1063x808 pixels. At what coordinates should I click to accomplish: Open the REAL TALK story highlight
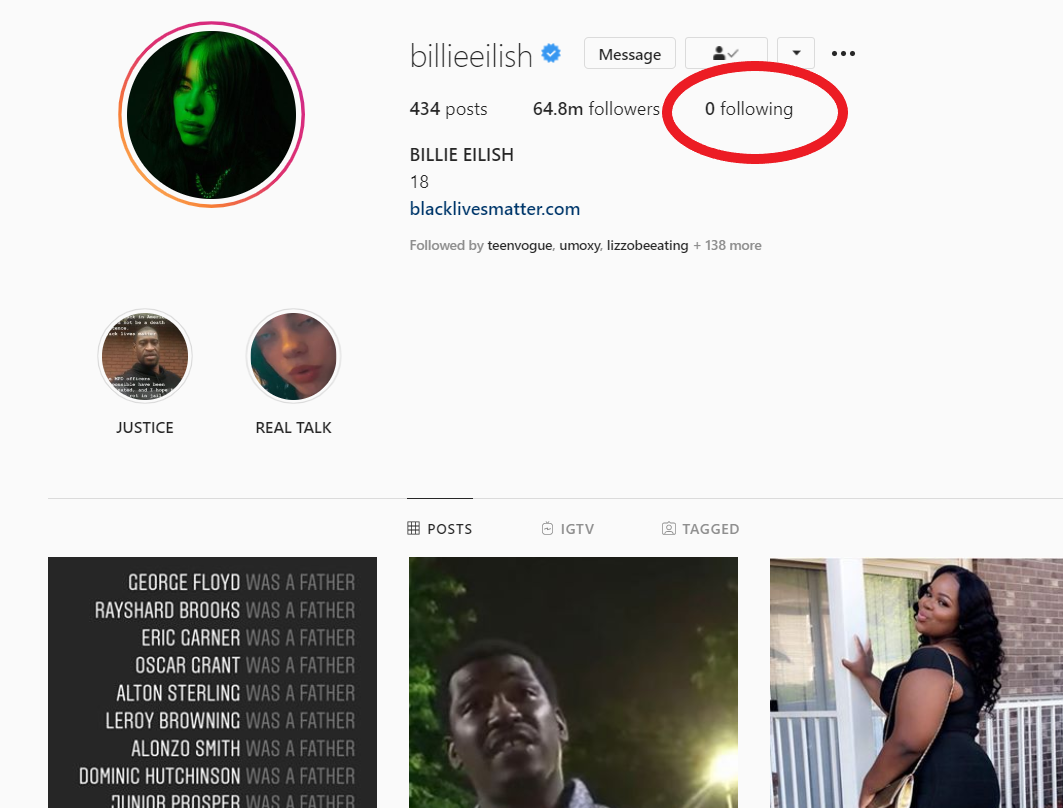pos(294,356)
